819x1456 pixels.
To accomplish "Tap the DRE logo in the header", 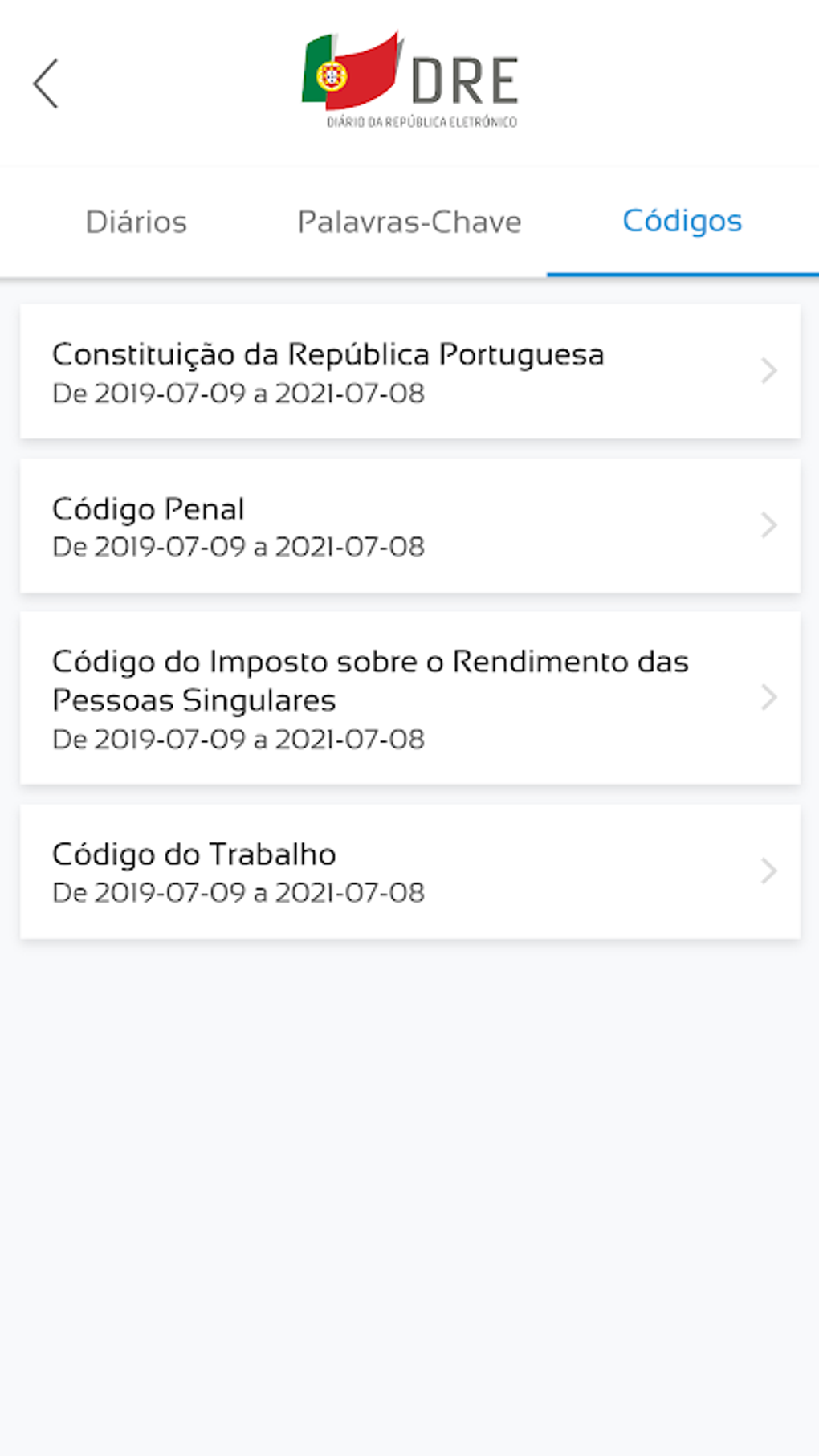I will pos(409,80).
